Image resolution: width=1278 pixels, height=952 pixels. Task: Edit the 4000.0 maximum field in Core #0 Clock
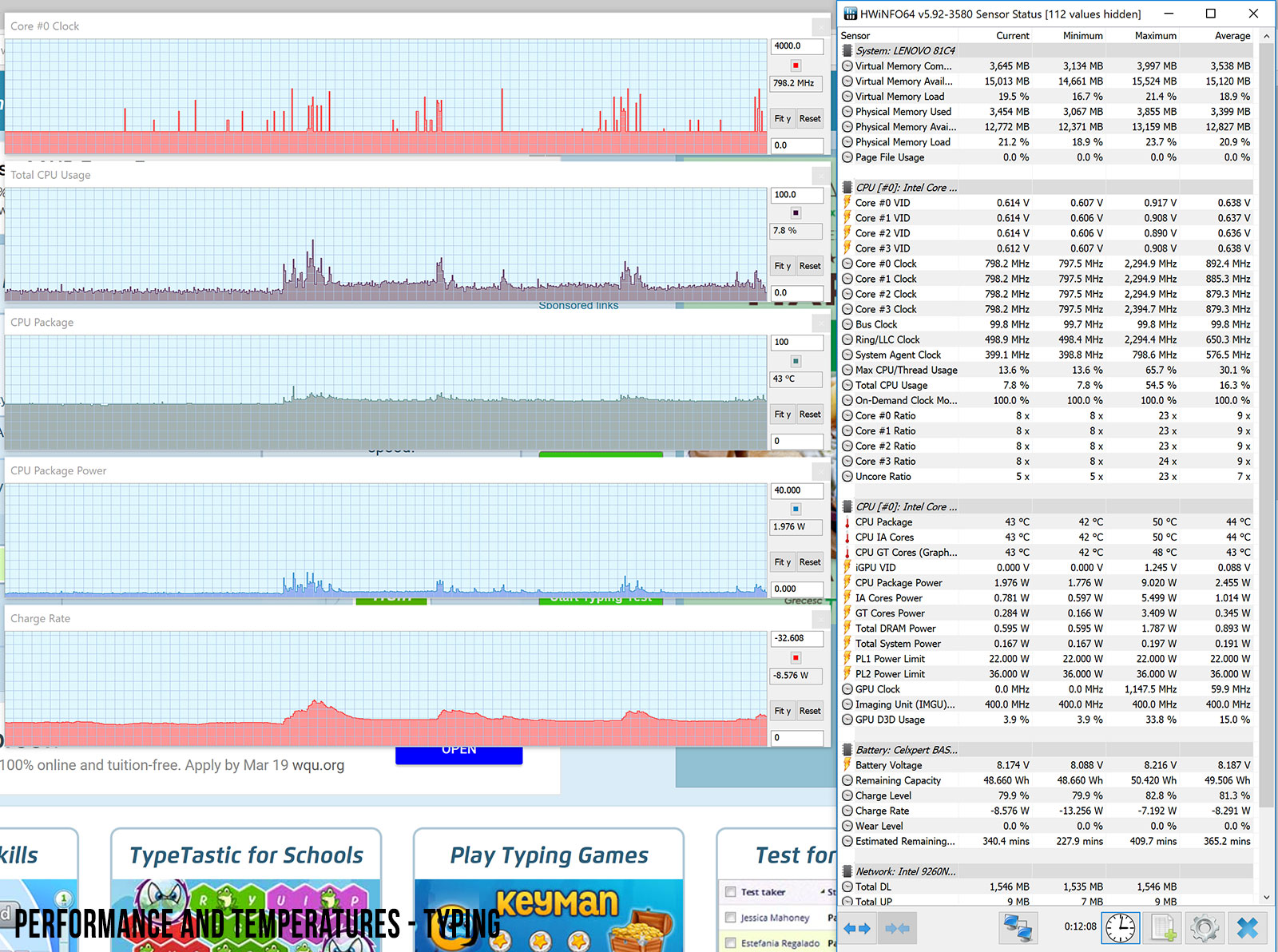797,46
